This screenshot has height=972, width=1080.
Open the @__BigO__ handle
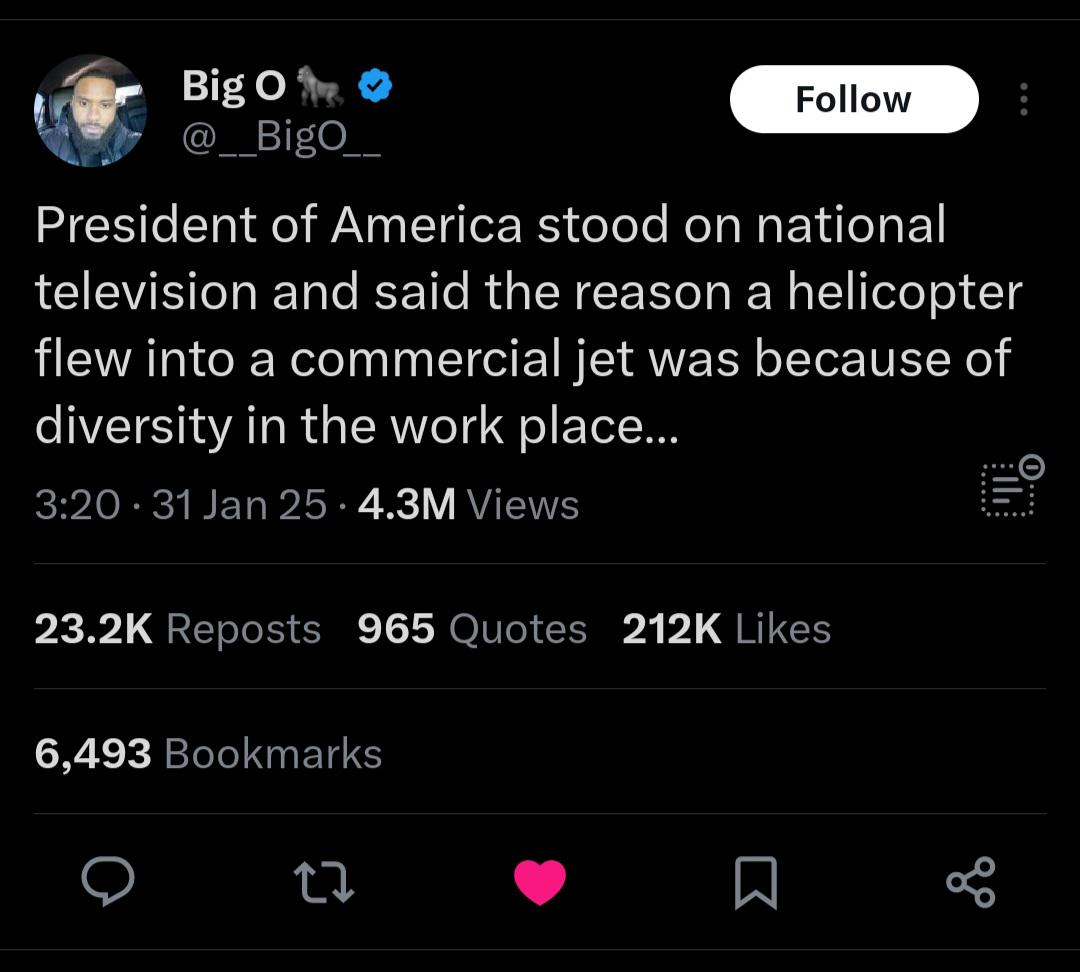(x=281, y=137)
